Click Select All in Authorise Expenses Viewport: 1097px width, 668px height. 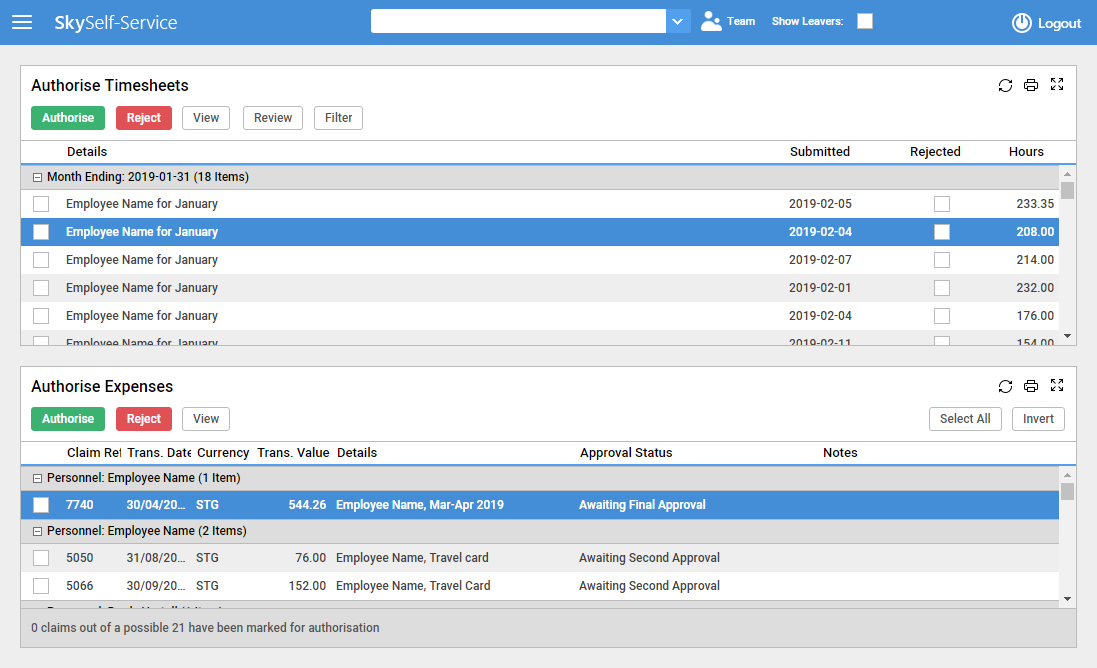[964, 418]
